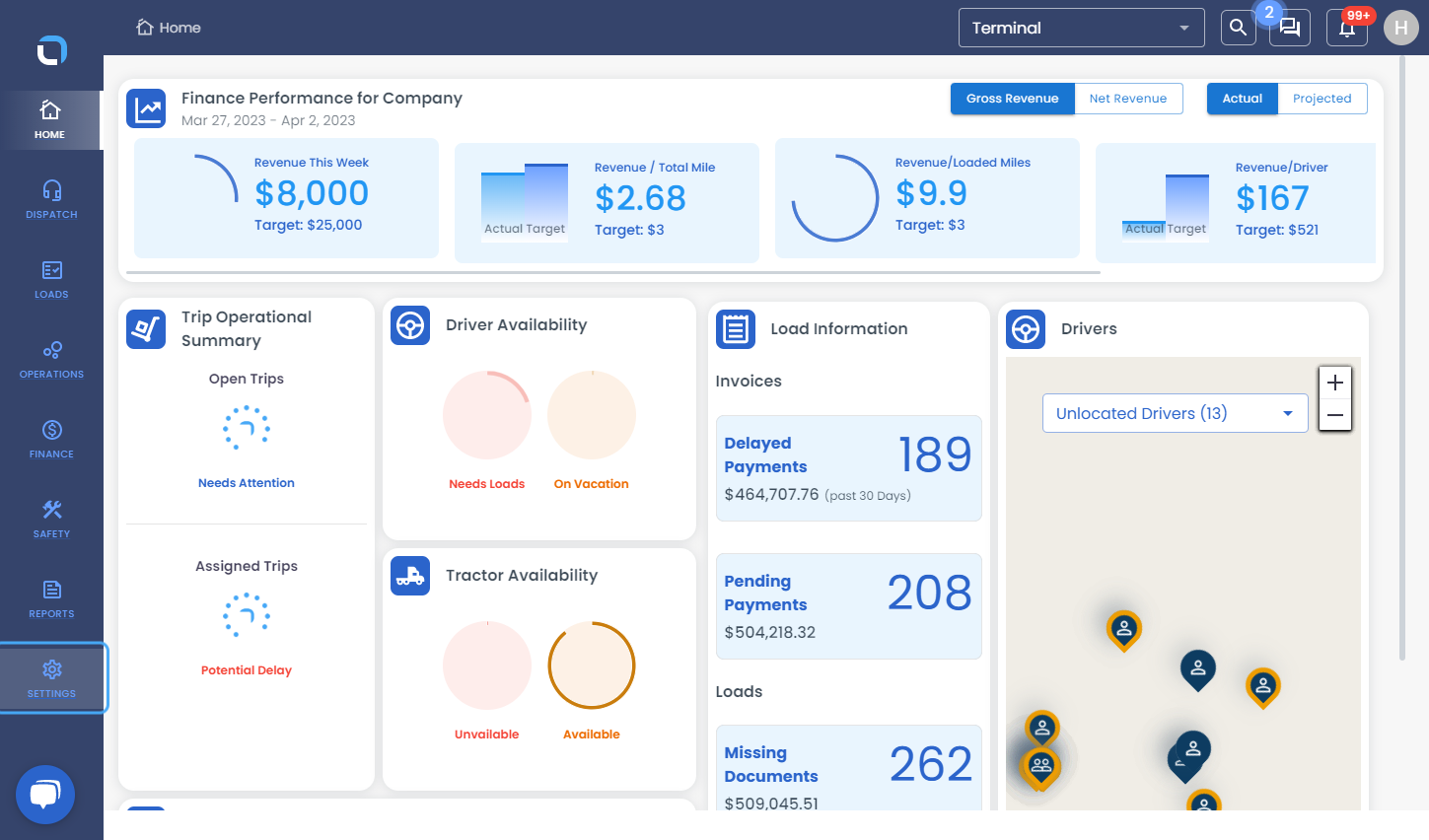Image resolution: width=1429 pixels, height=840 pixels.
Task: Open the Missing Documents card
Action: click(849, 768)
